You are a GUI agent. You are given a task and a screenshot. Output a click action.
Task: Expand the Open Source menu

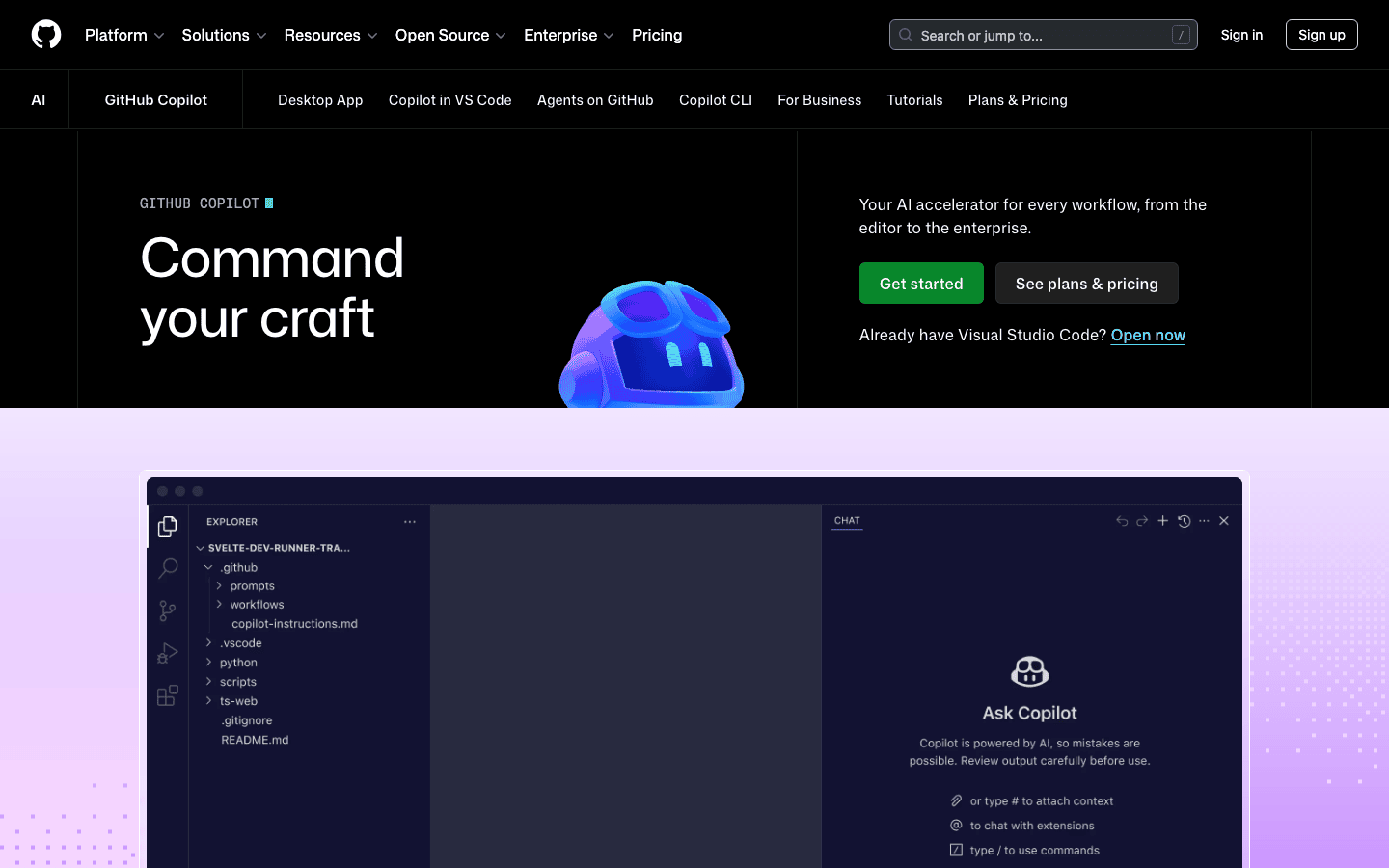point(450,35)
